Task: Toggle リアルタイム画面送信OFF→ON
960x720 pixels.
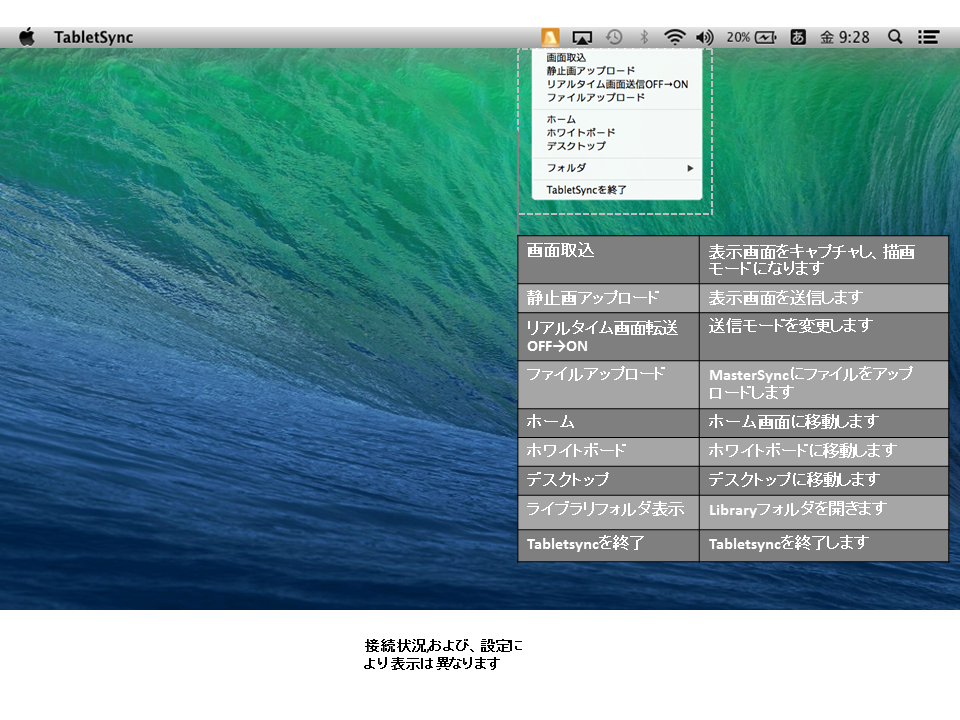Action: click(617, 84)
